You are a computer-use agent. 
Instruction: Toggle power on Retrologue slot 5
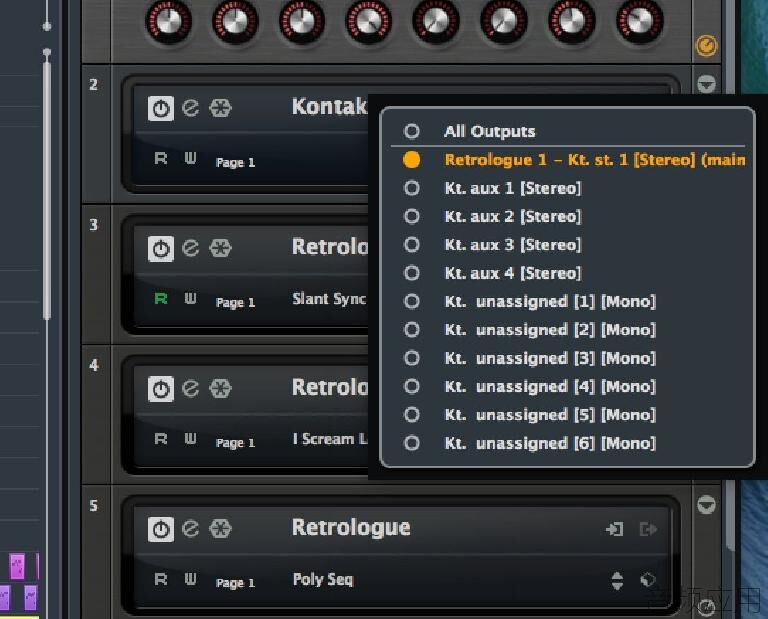(161, 529)
